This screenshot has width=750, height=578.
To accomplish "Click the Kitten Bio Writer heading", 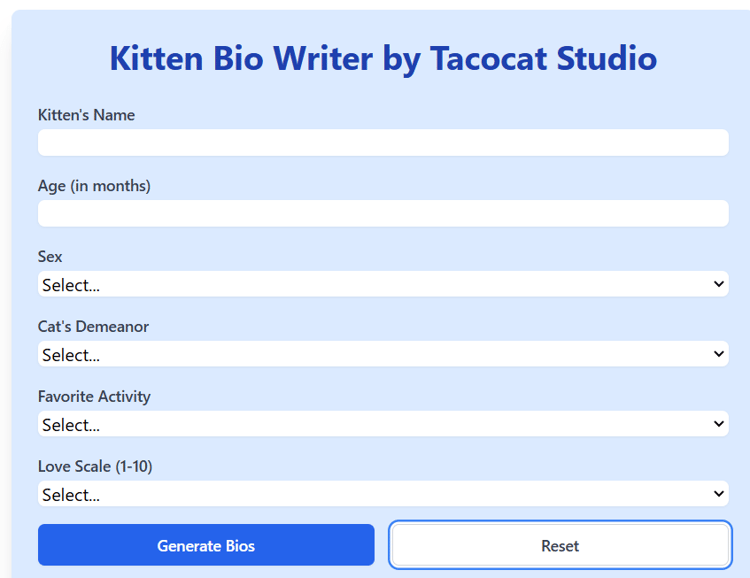I will pos(383,58).
